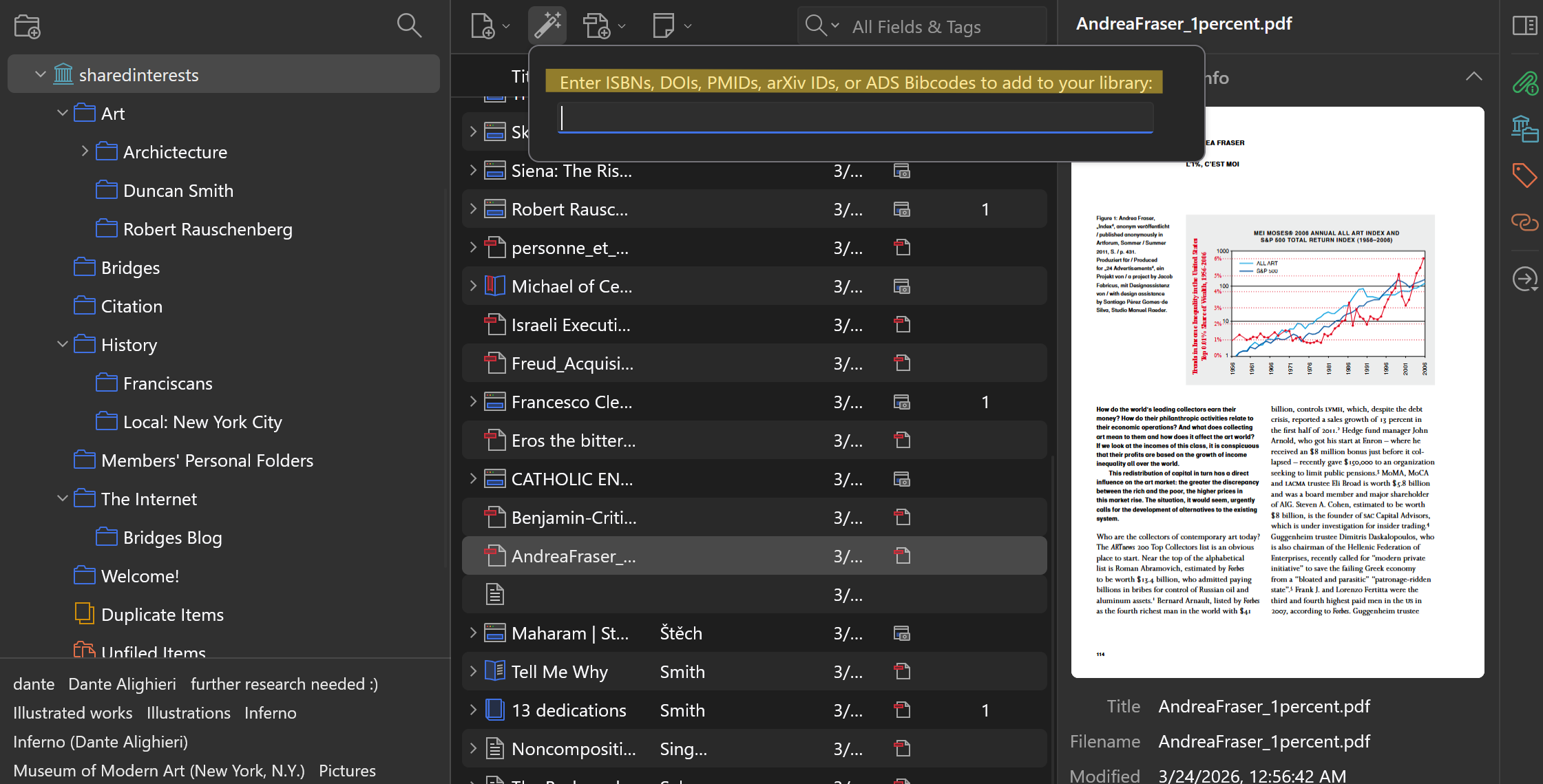Open the search mode dropdown arrow
The image size is (1543, 784).
(x=835, y=26)
